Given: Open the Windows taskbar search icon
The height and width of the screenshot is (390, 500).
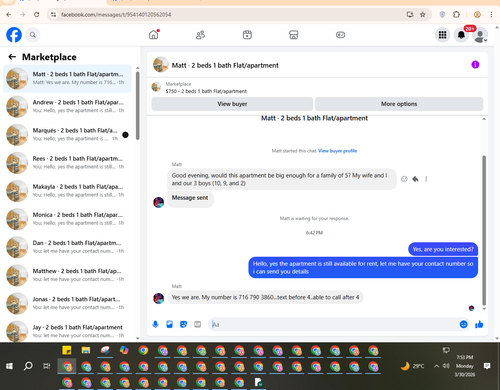Looking at the screenshot, I should [28, 366].
